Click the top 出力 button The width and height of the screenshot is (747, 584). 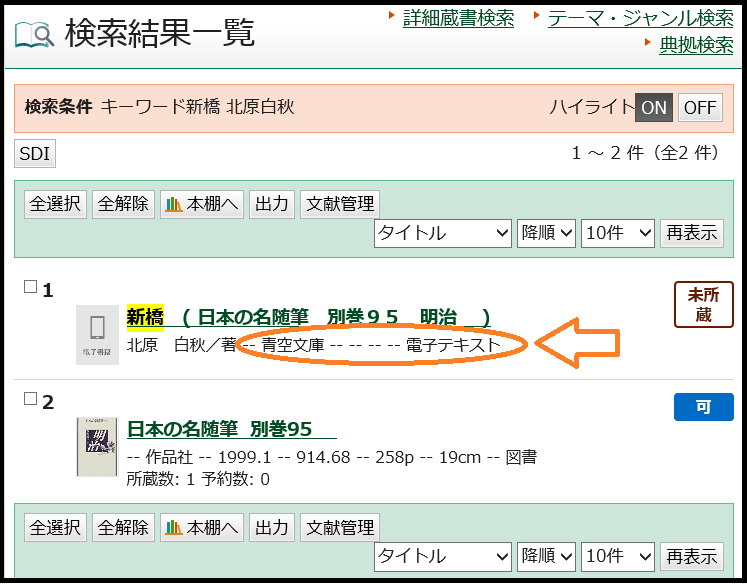[272, 204]
